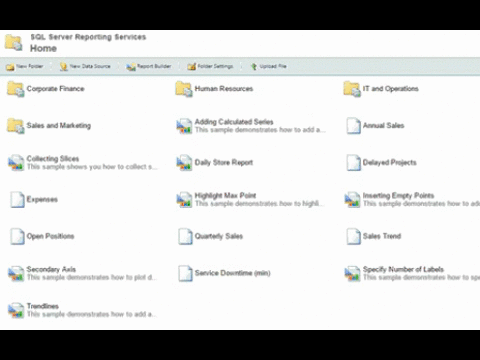Click description text under Secondary Axis

click(x=91, y=277)
